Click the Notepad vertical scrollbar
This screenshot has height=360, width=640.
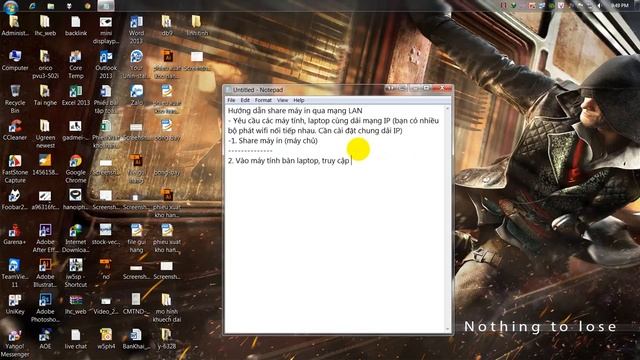pos(448,219)
